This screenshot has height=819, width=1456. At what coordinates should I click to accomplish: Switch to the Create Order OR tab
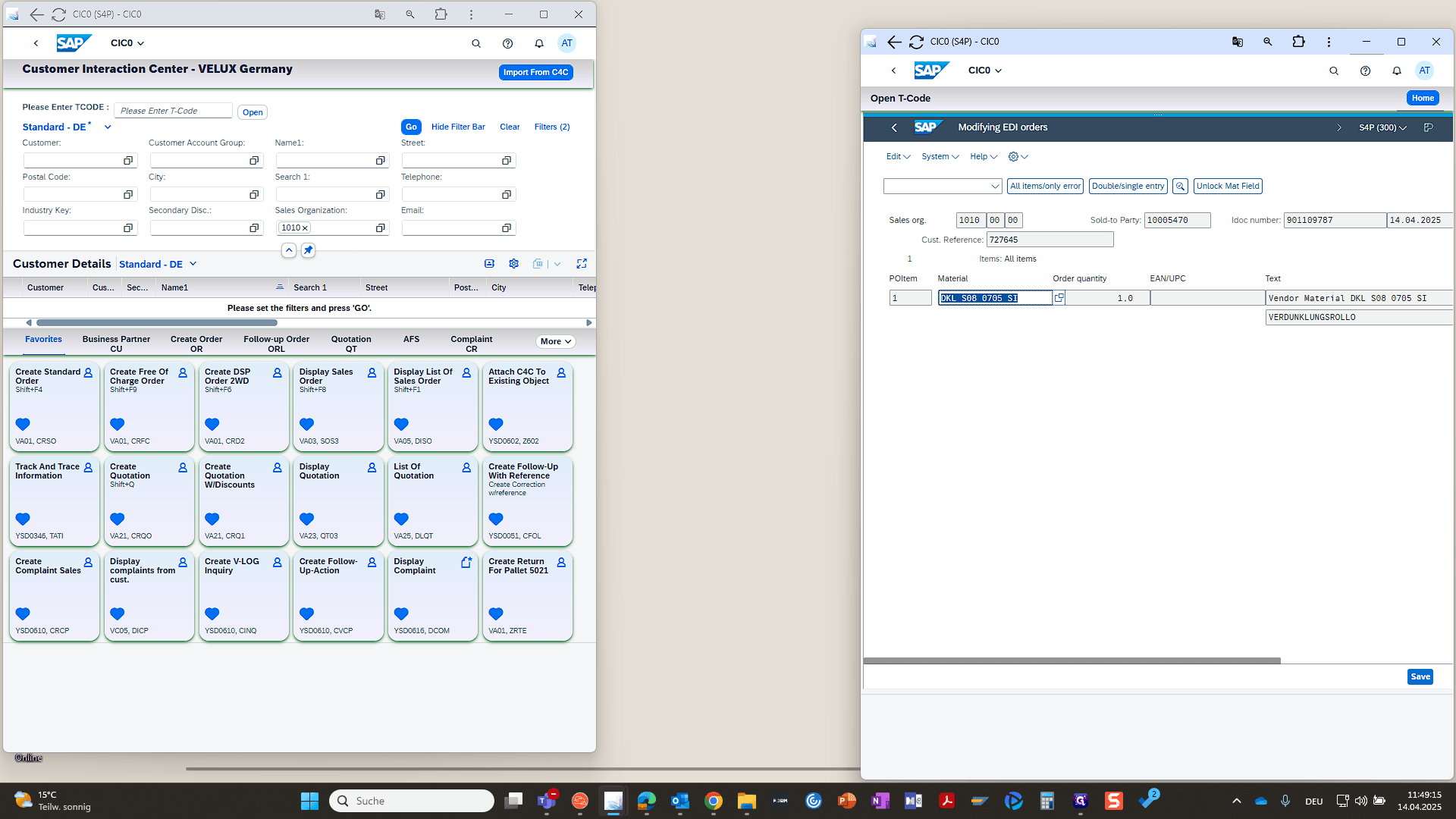[x=196, y=344]
